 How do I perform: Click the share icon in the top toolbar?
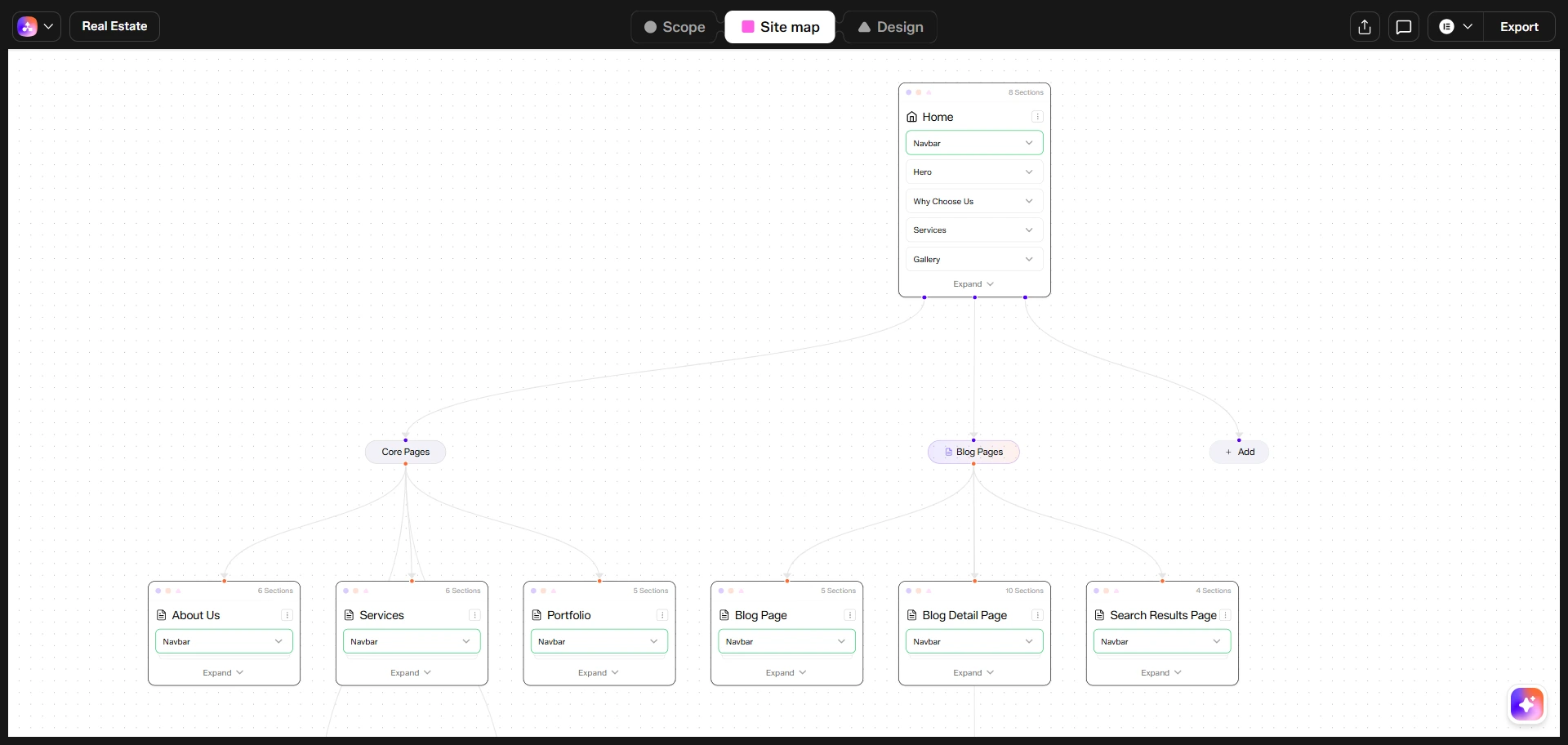coord(1365,26)
